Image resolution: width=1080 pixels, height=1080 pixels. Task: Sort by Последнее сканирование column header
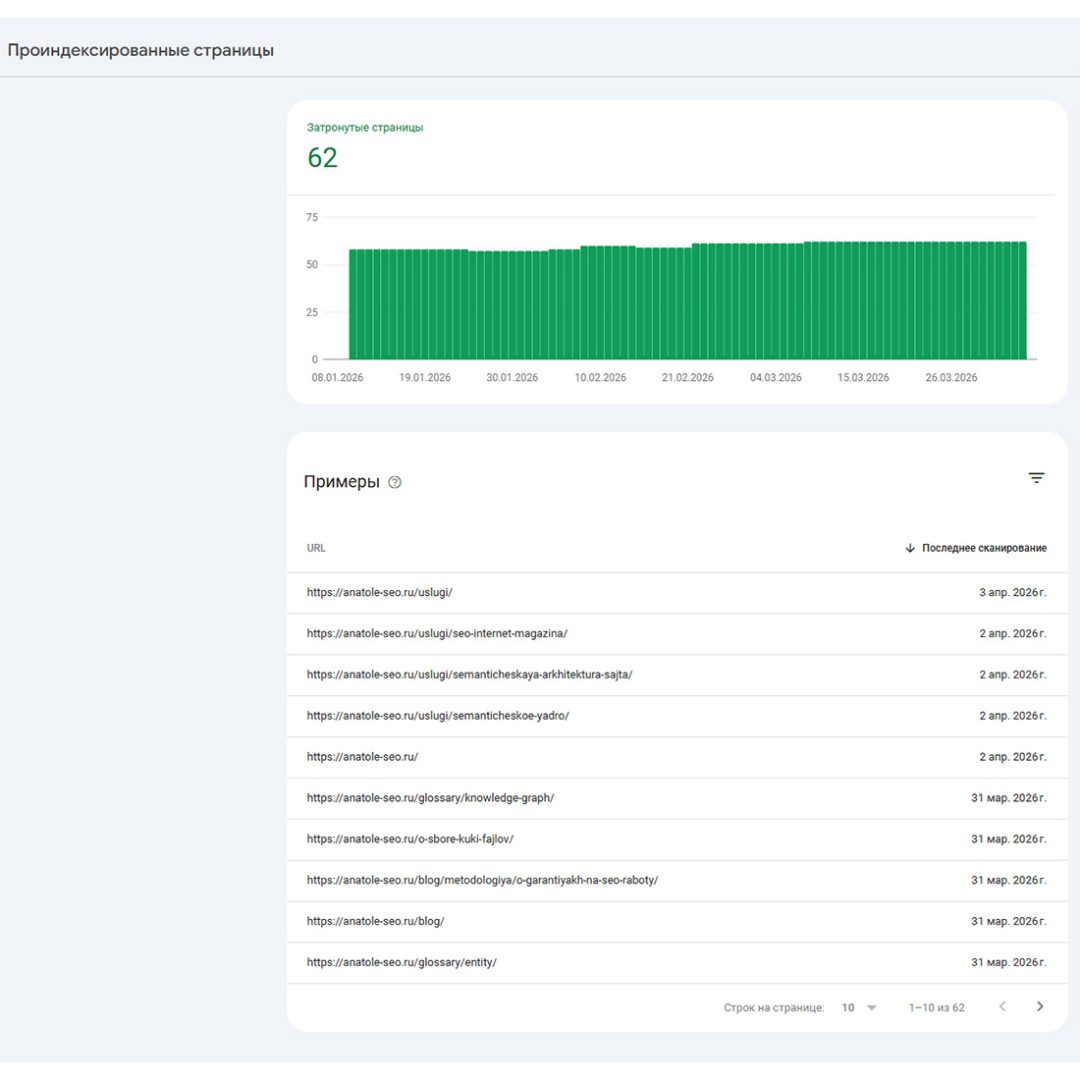pos(984,548)
